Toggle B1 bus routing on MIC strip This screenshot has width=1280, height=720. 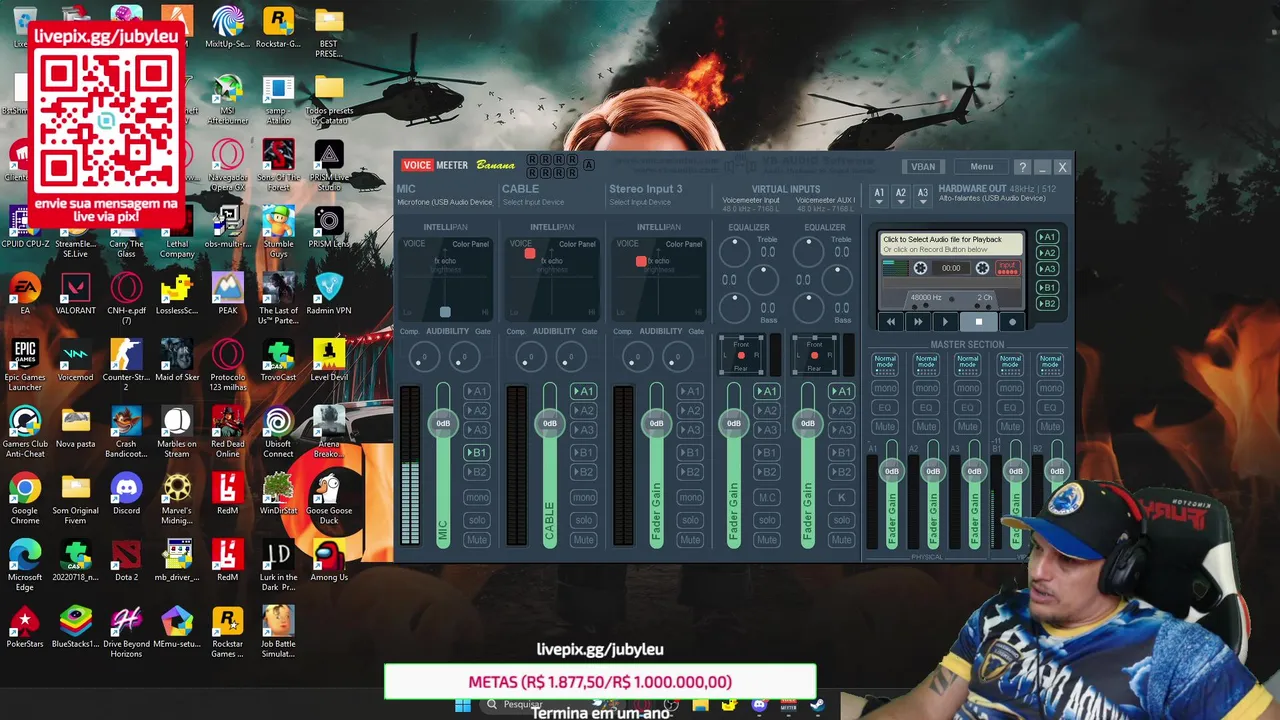(x=476, y=453)
